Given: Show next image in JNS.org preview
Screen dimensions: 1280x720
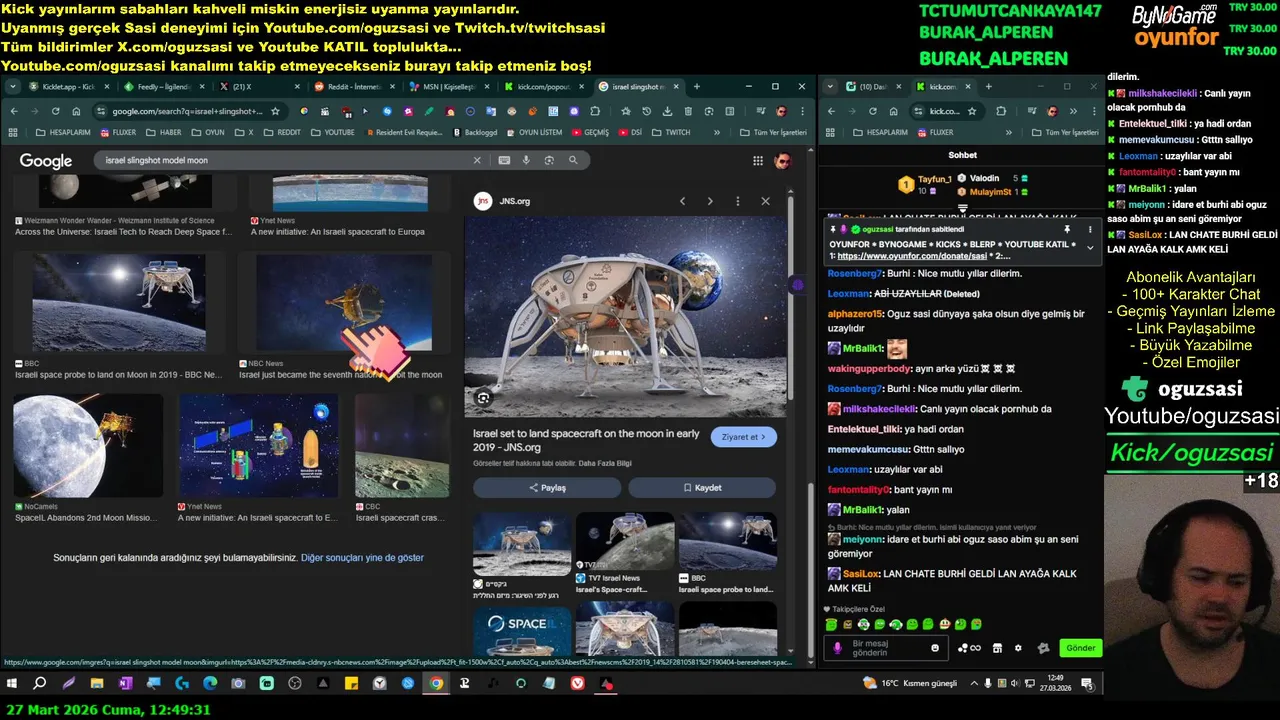Looking at the screenshot, I should click(x=710, y=201).
